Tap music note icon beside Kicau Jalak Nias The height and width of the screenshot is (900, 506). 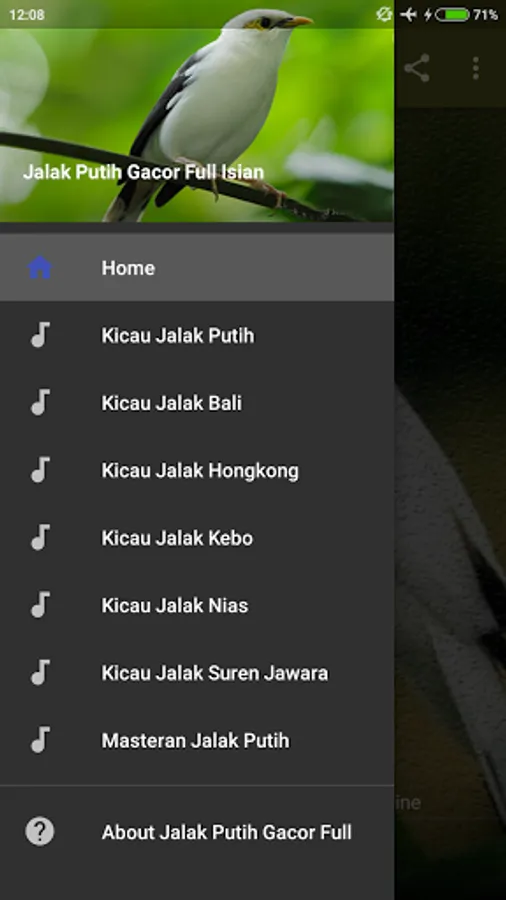pyautogui.click(x=40, y=605)
